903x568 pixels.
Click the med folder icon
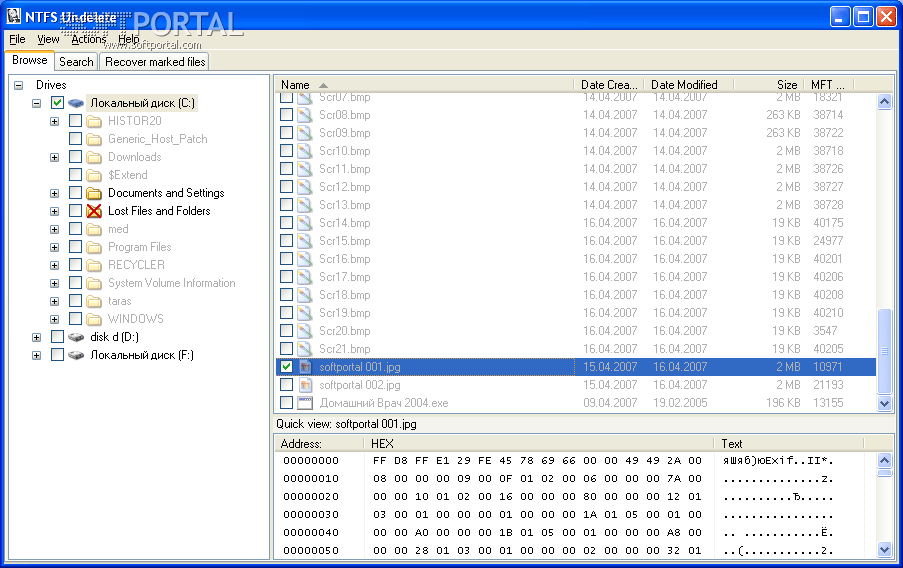tap(94, 229)
